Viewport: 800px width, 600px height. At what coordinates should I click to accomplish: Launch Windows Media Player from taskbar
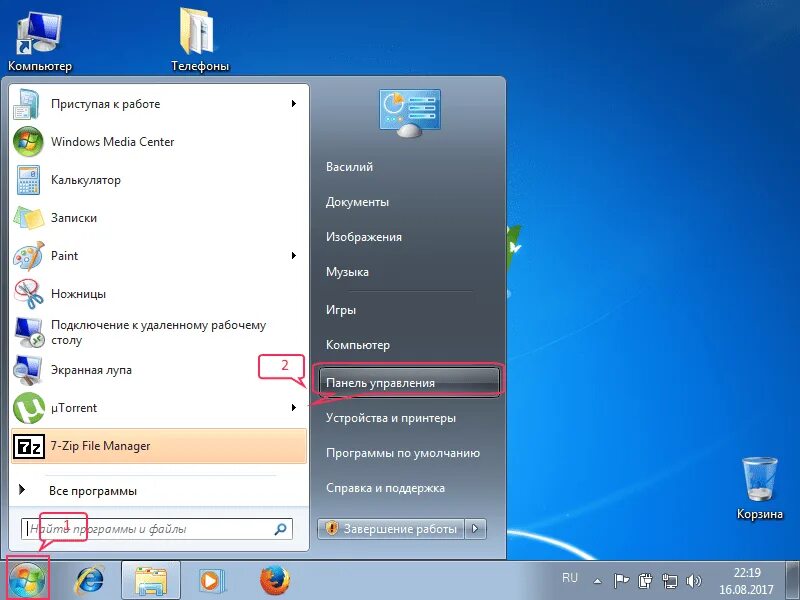click(x=211, y=581)
